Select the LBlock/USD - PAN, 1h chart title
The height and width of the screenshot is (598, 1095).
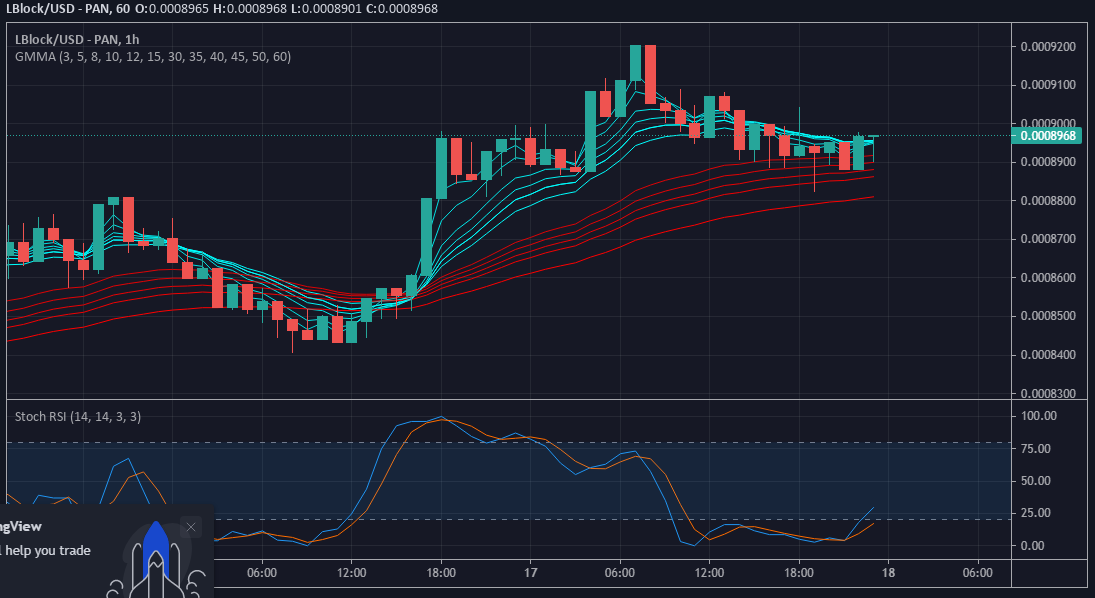point(77,40)
